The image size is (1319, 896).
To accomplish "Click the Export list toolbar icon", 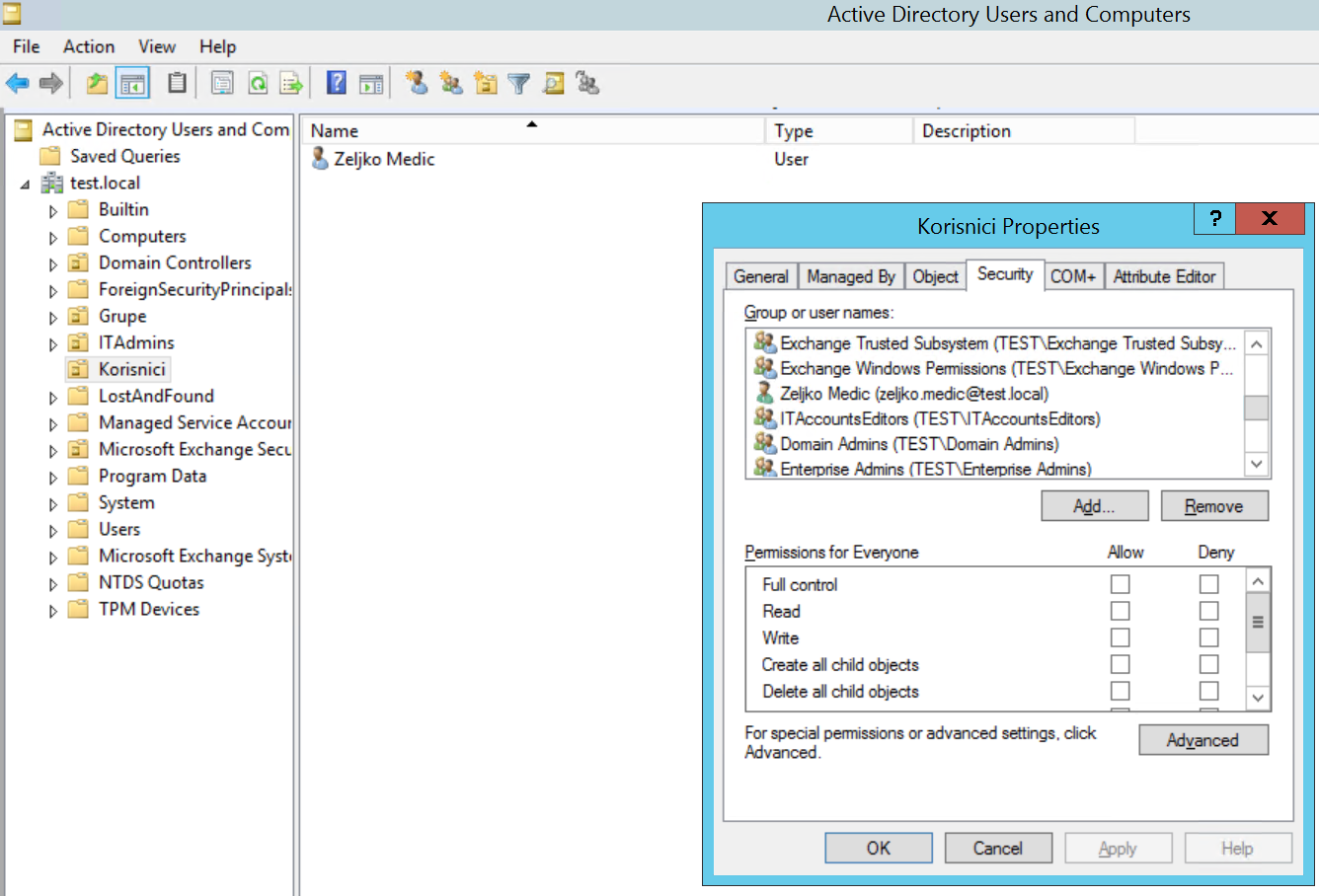I will pos(291,84).
